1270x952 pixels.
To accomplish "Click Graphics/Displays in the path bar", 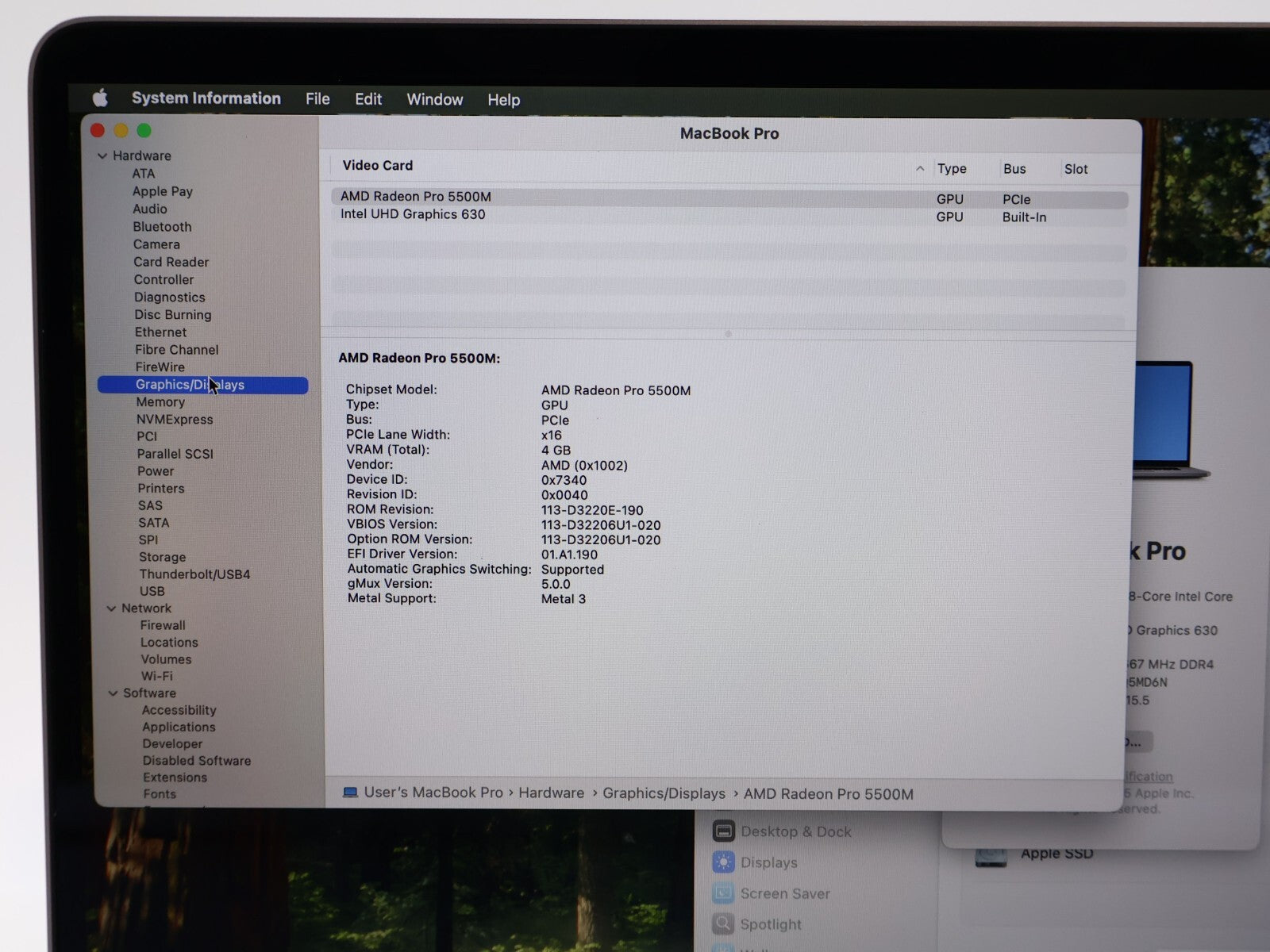I will tap(664, 794).
